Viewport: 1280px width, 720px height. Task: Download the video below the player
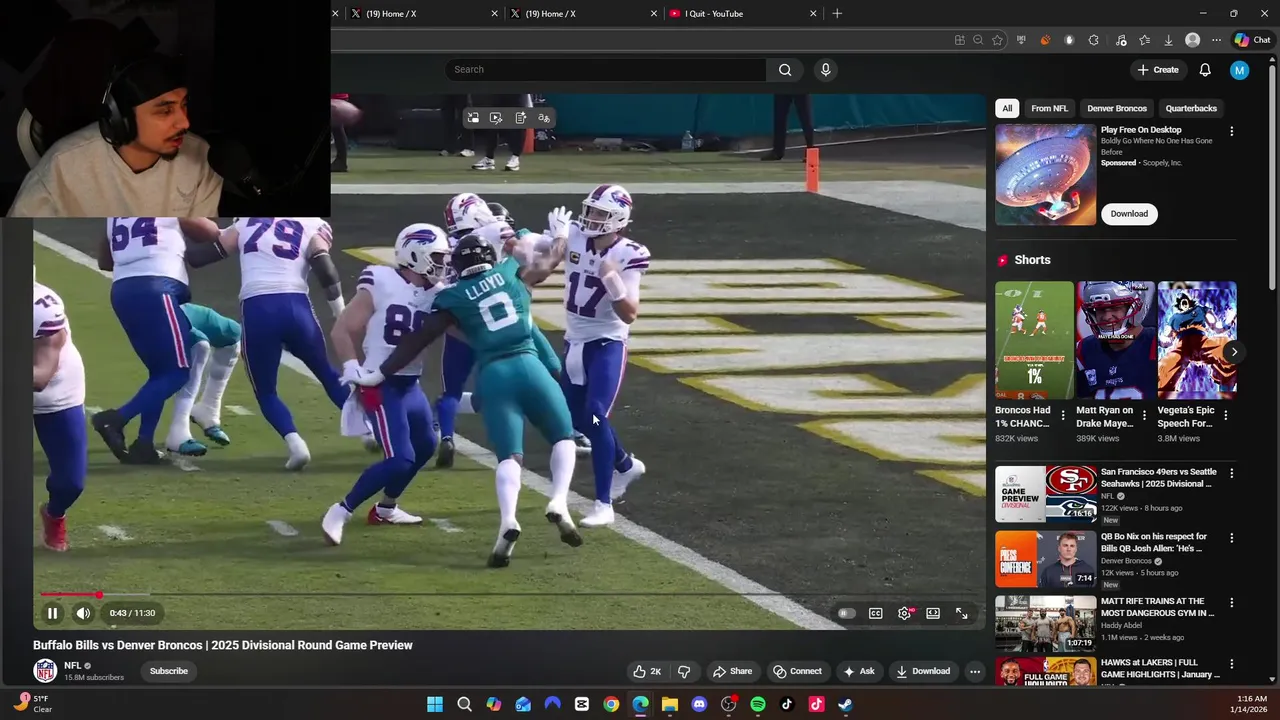922,671
